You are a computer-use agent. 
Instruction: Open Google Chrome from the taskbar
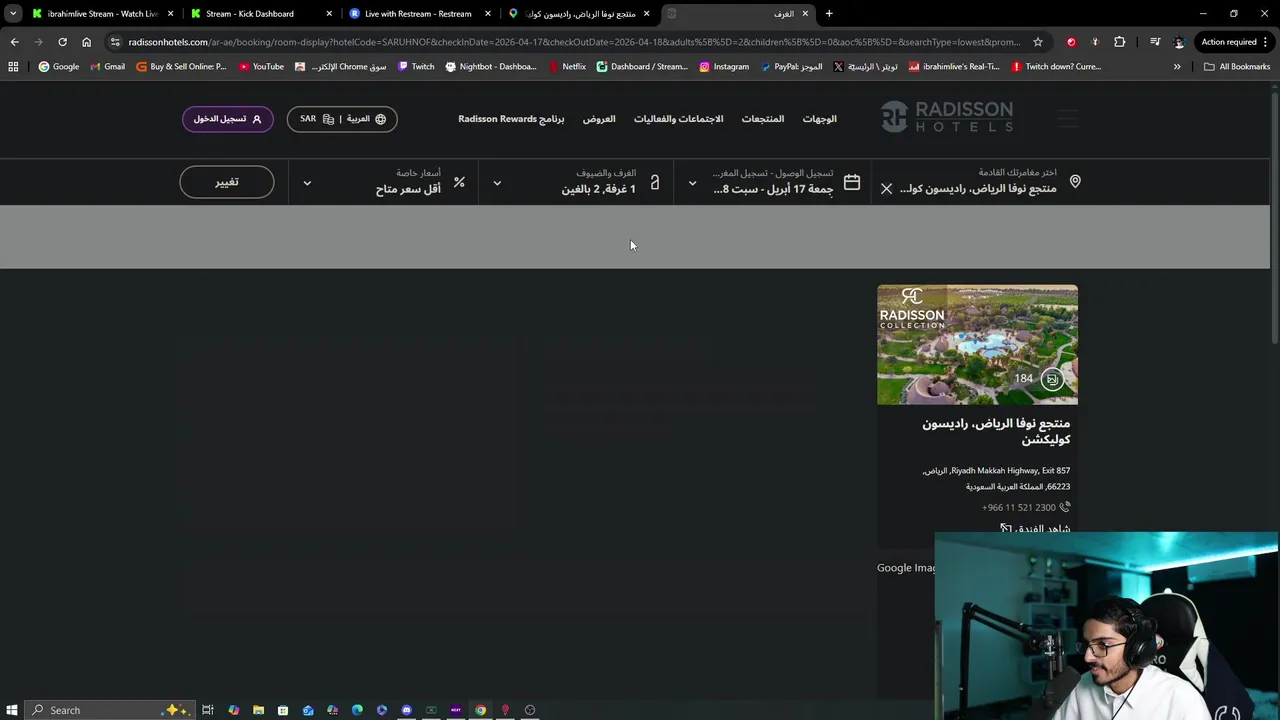coord(480,710)
